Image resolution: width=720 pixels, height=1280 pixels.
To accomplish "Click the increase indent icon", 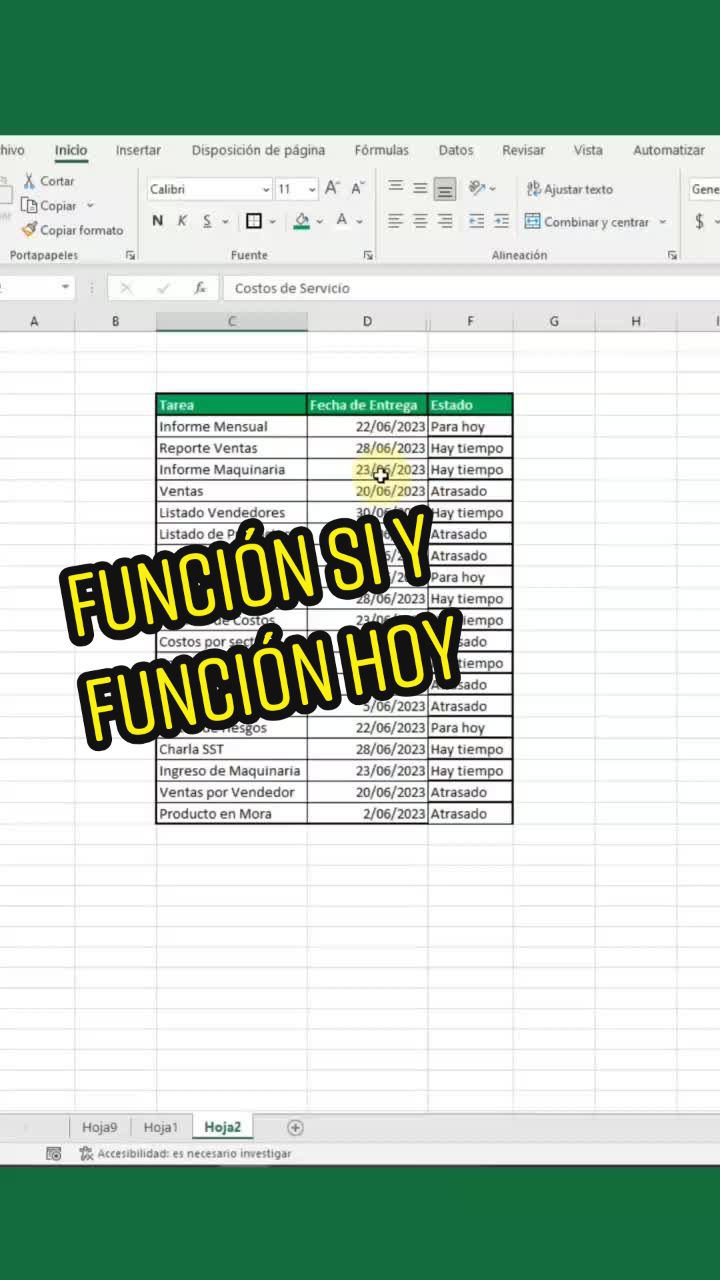I will point(501,221).
